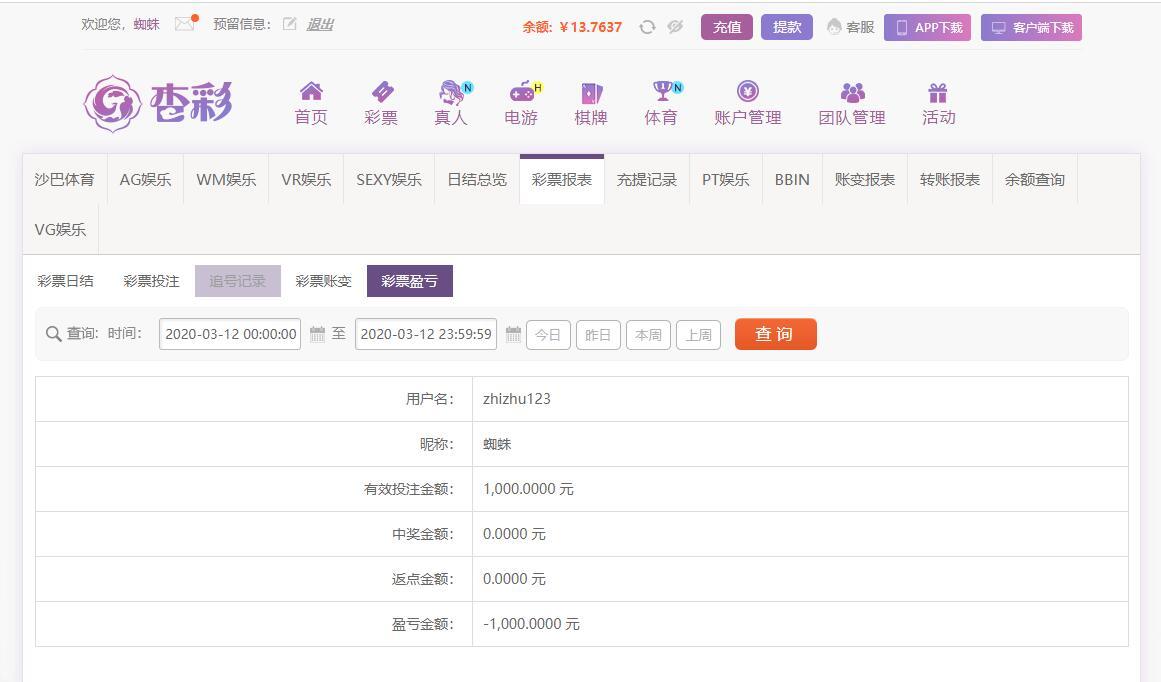
Task: Open the start date calendar icon
Action: [x=317, y=334]
